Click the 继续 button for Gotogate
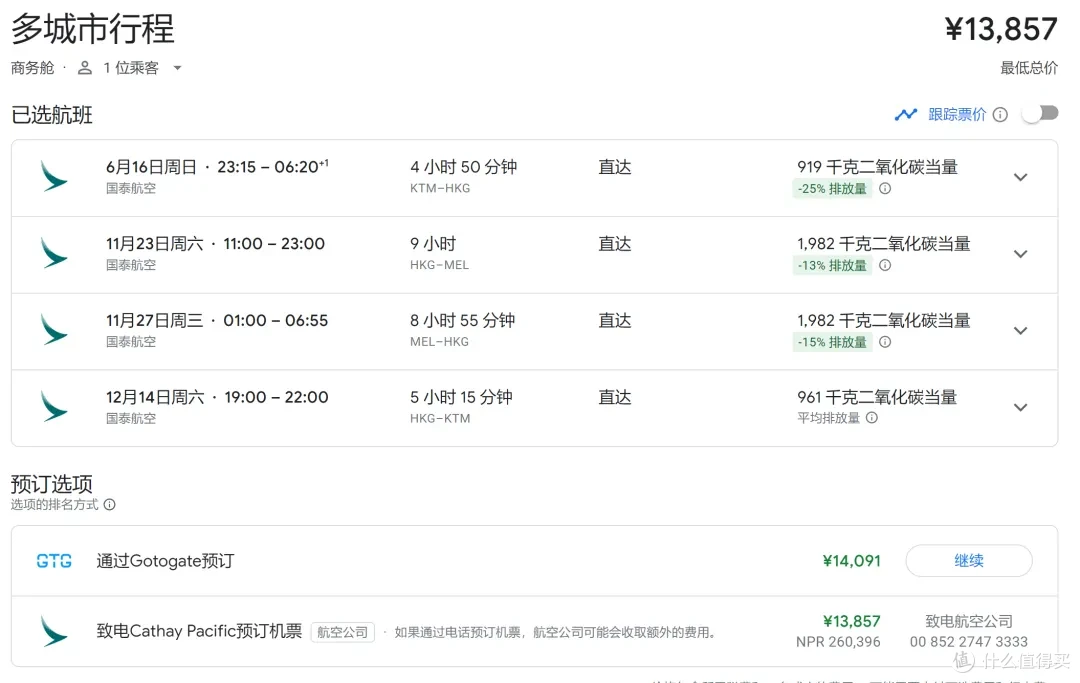 [x=968, y=561]
